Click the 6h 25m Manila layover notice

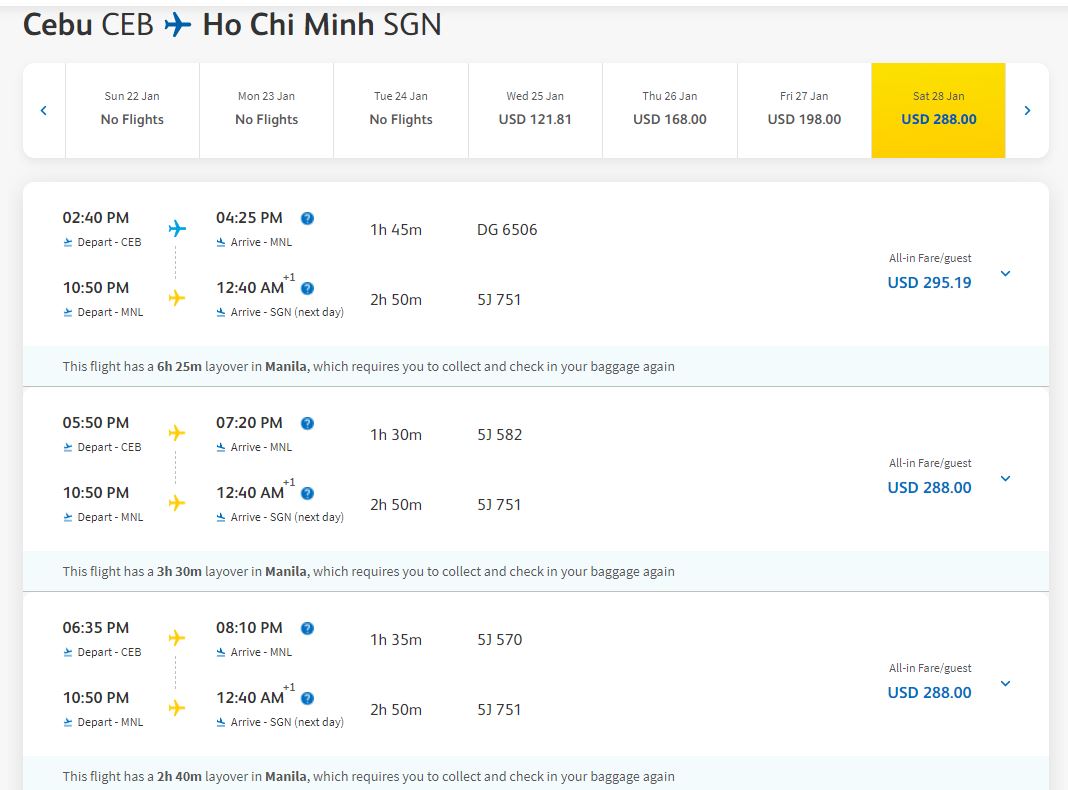tap(368, 367)
